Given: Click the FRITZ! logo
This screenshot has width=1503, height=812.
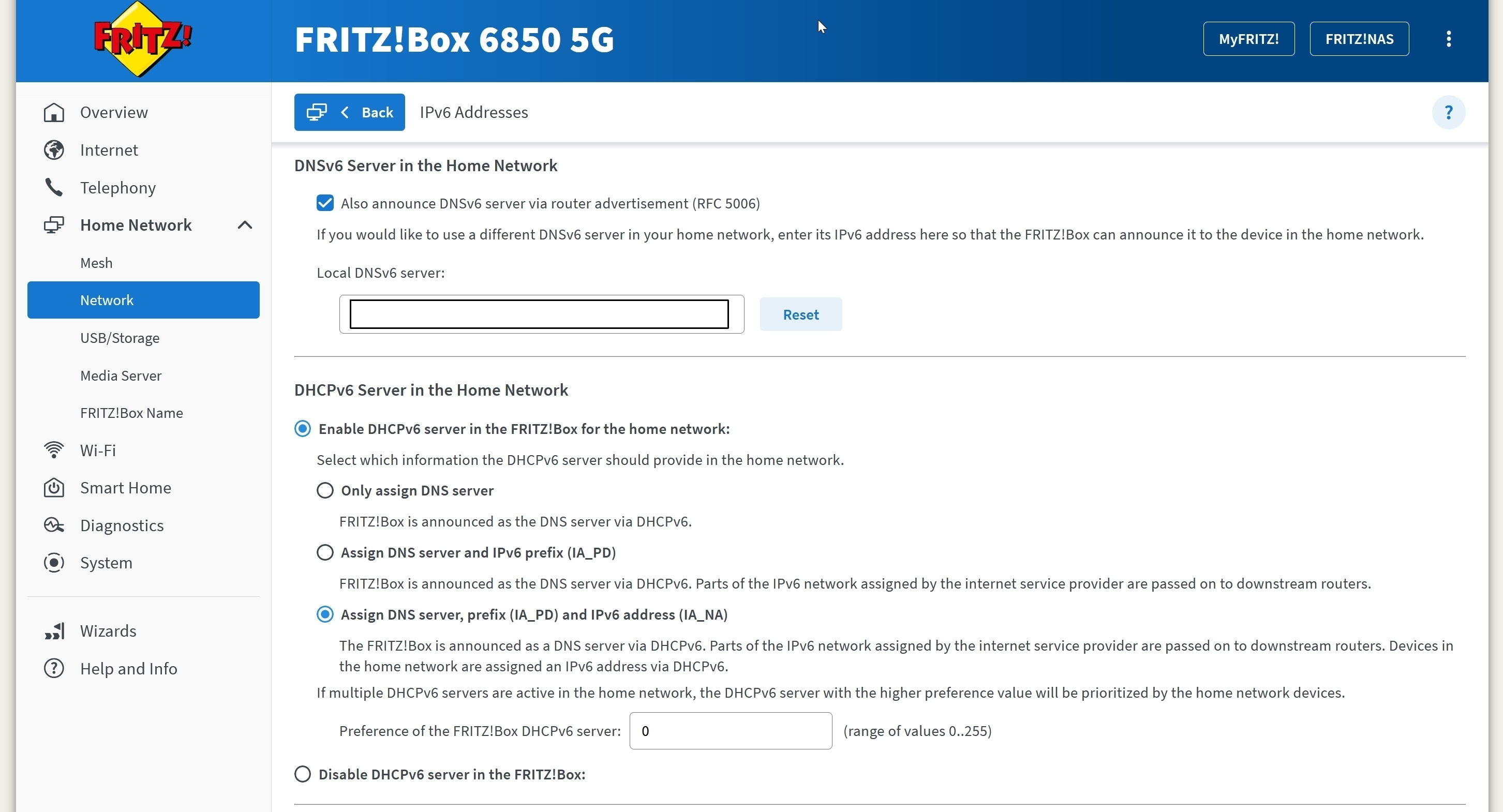Looking at the screenshot, I should 142,38.
